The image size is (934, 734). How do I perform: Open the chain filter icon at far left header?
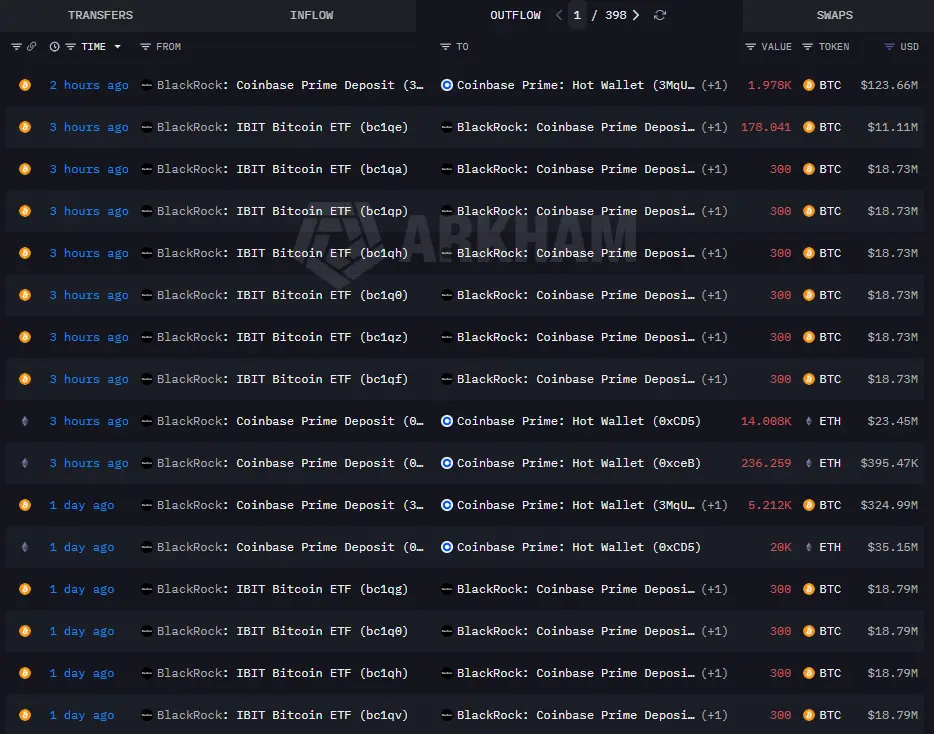point(17,46)
